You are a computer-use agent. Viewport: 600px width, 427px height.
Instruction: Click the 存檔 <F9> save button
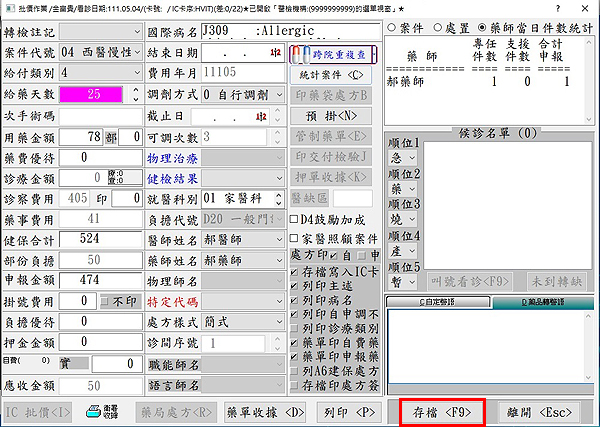442,410
